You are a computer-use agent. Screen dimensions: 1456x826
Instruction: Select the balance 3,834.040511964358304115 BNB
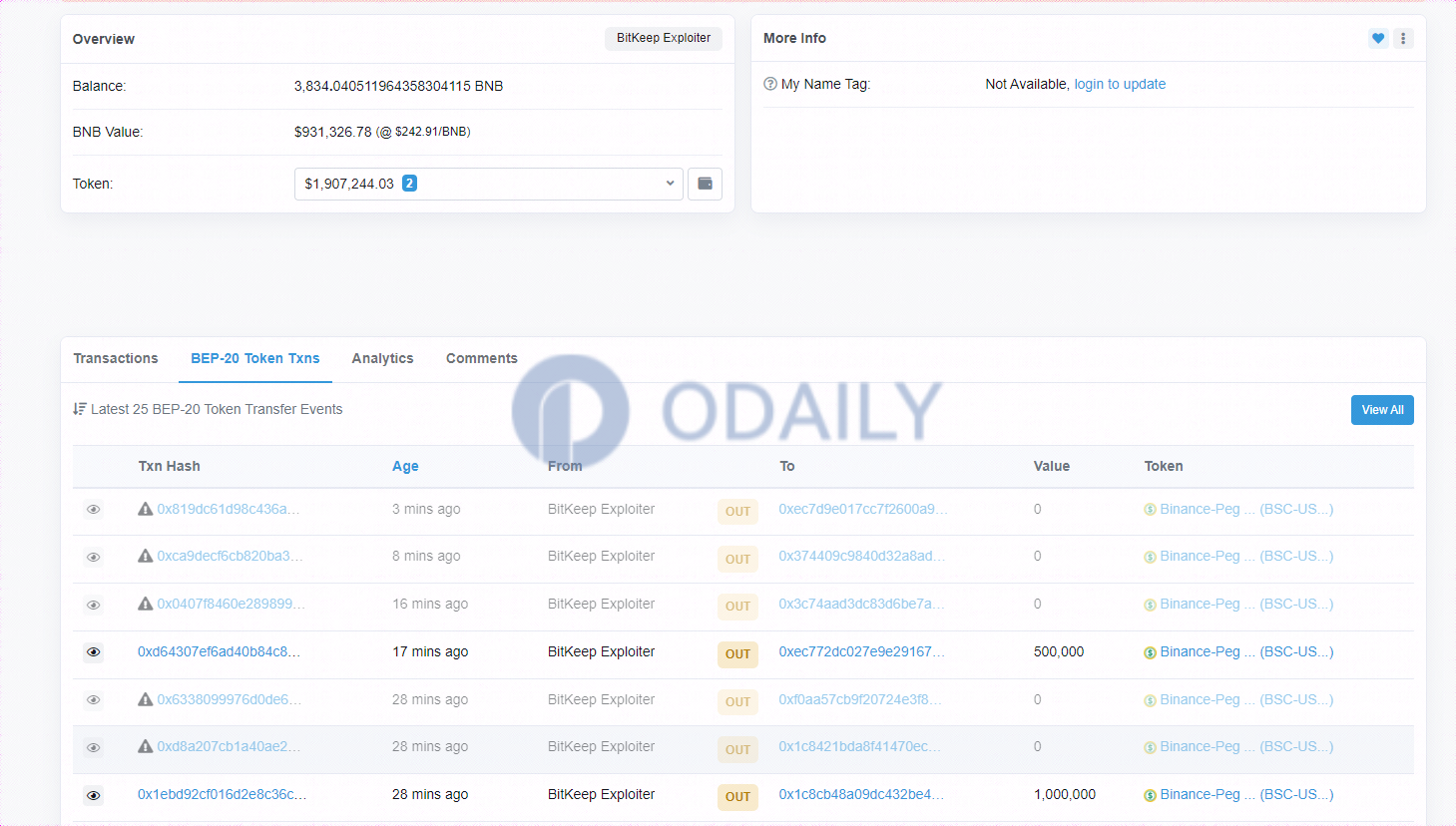click(x=398, y=86)
